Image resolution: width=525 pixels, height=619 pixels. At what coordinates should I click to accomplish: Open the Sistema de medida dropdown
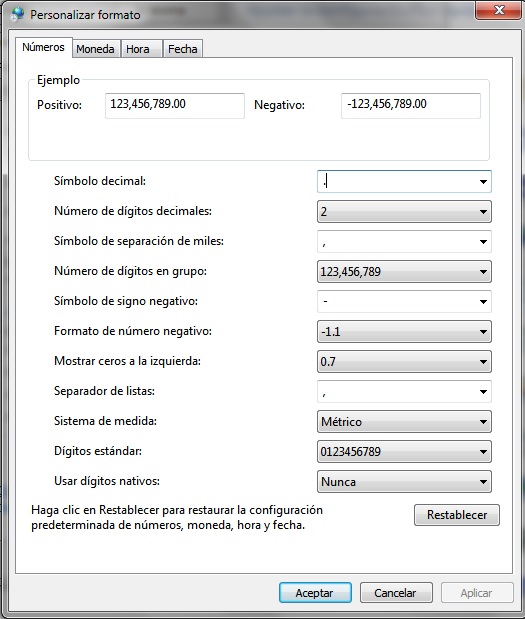(404, 422)
